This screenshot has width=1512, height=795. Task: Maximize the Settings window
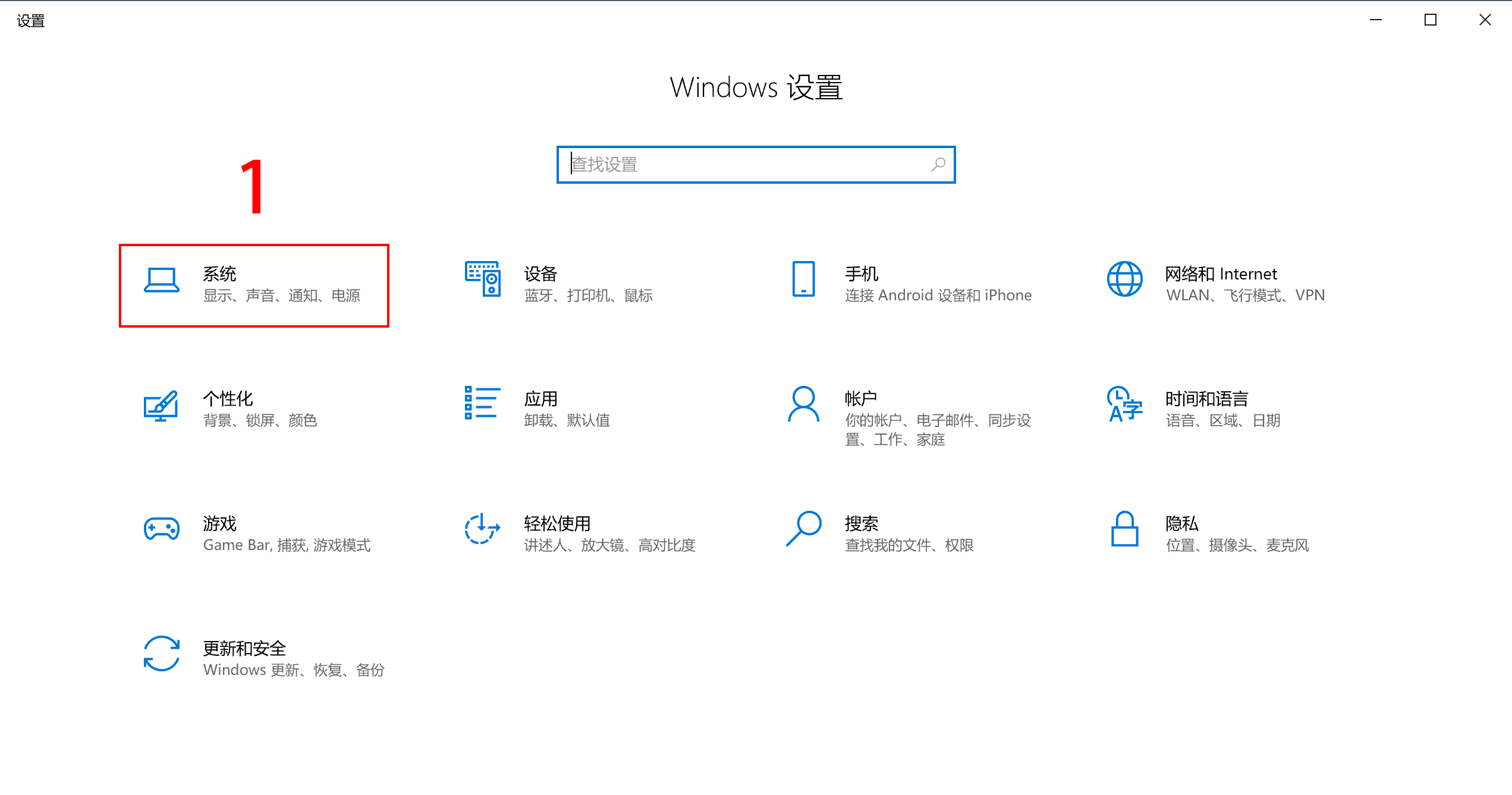(1430, 20)
